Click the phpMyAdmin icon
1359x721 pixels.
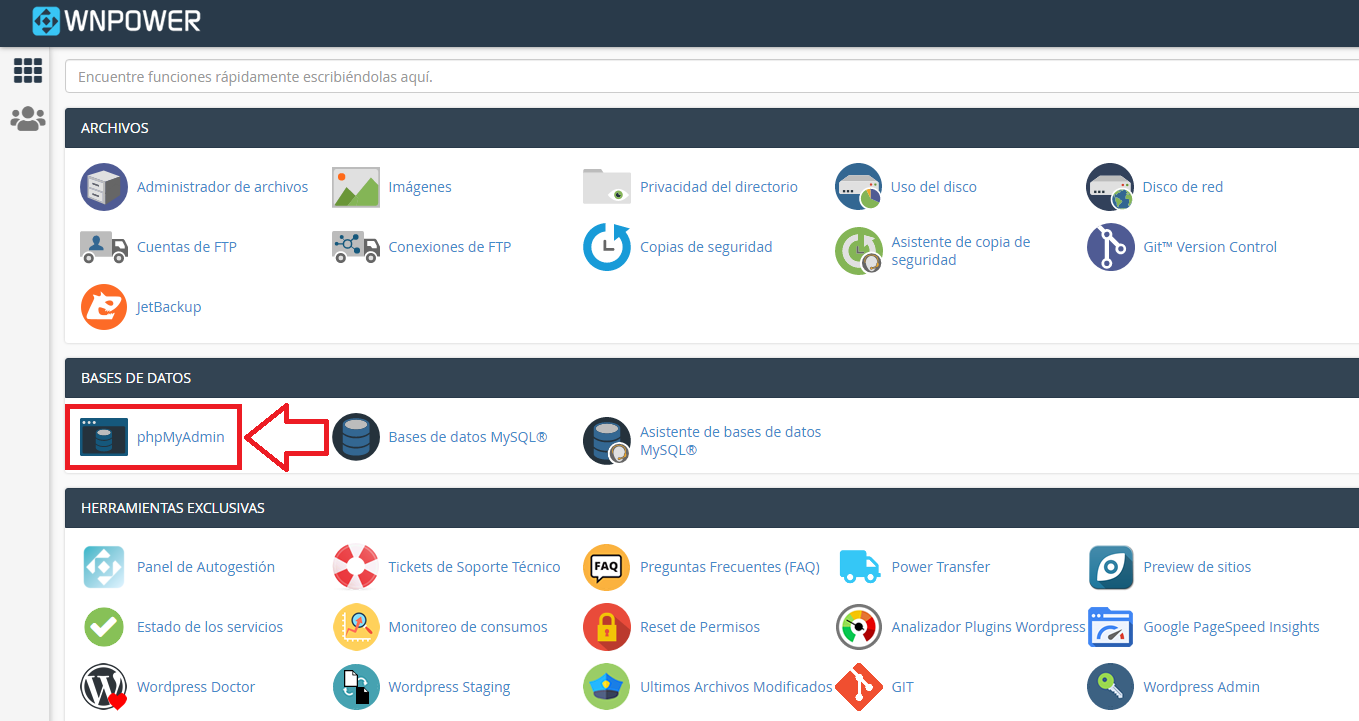pyautogui.click(x=104, y=437)
